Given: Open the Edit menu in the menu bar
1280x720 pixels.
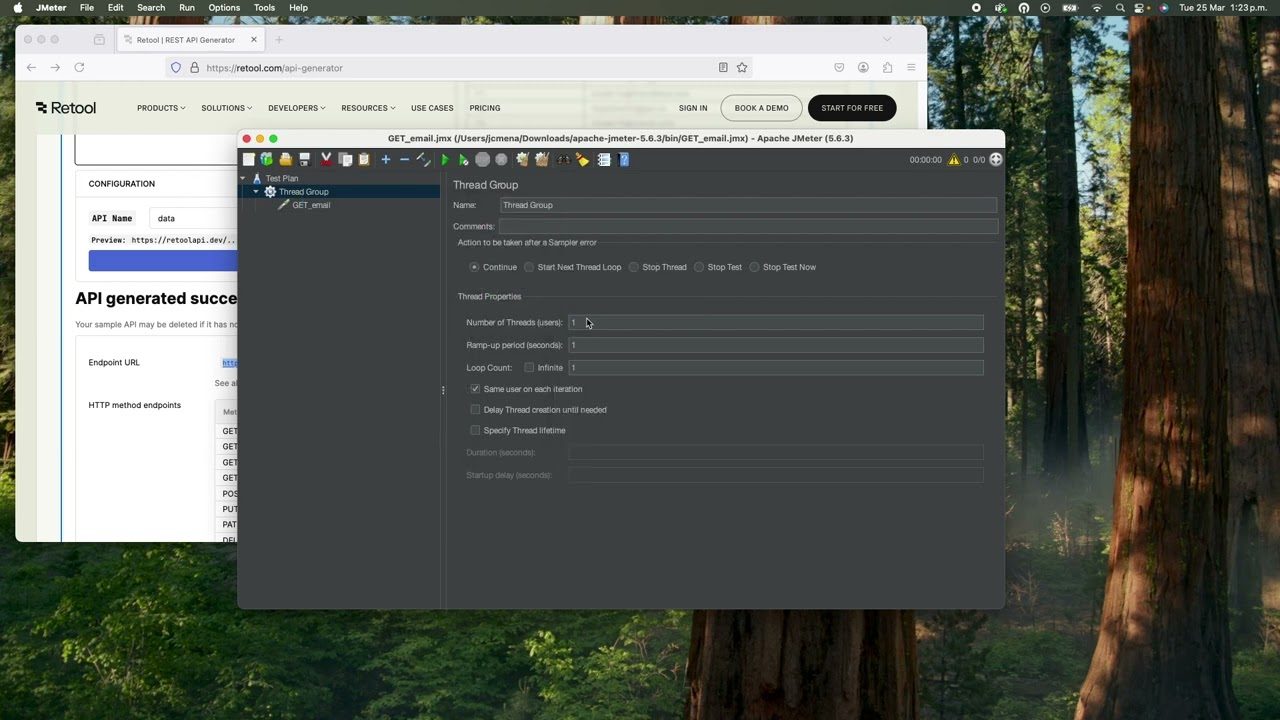Looking at the screenshot, I should click(116, 8).
